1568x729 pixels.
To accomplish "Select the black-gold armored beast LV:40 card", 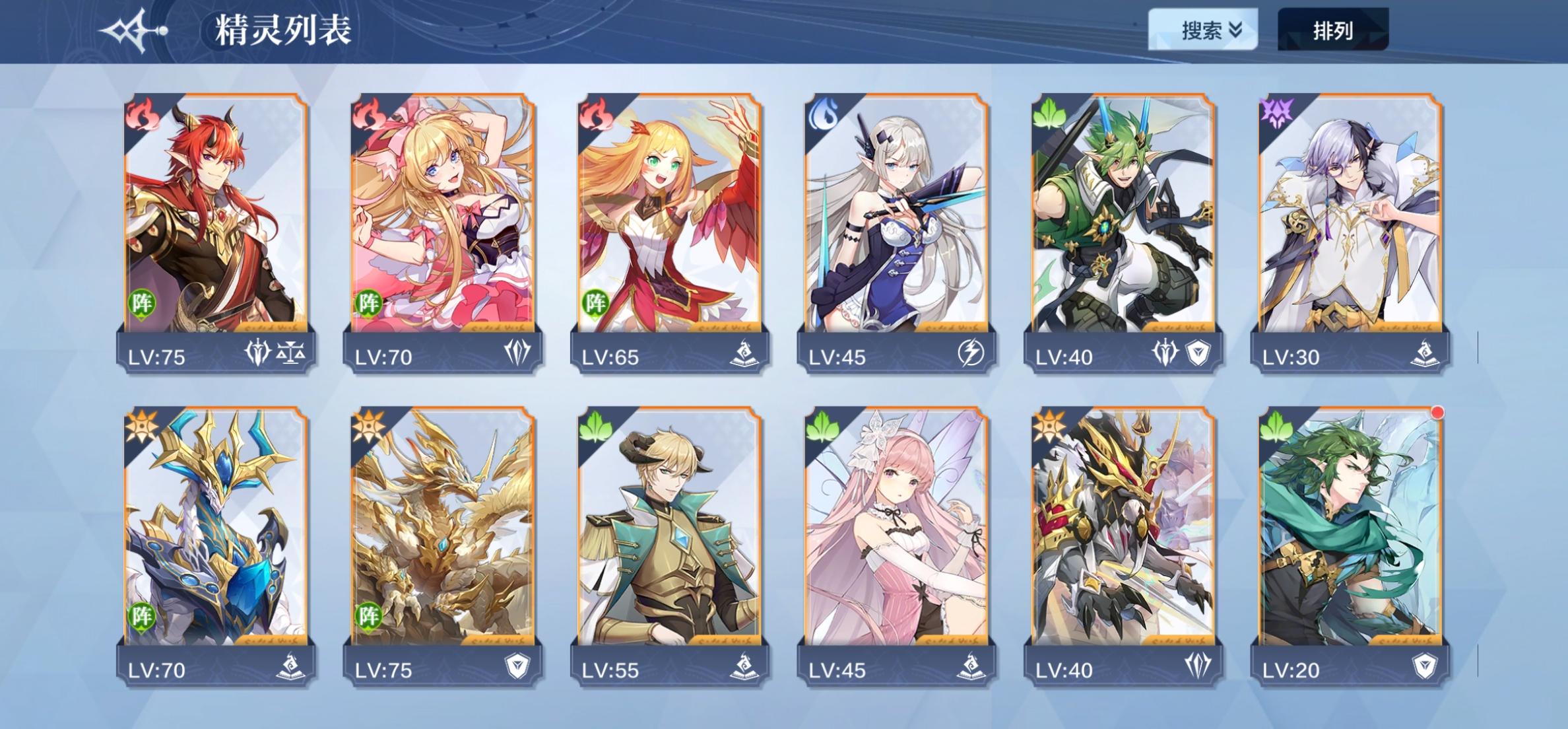I will coord(1123,547).
